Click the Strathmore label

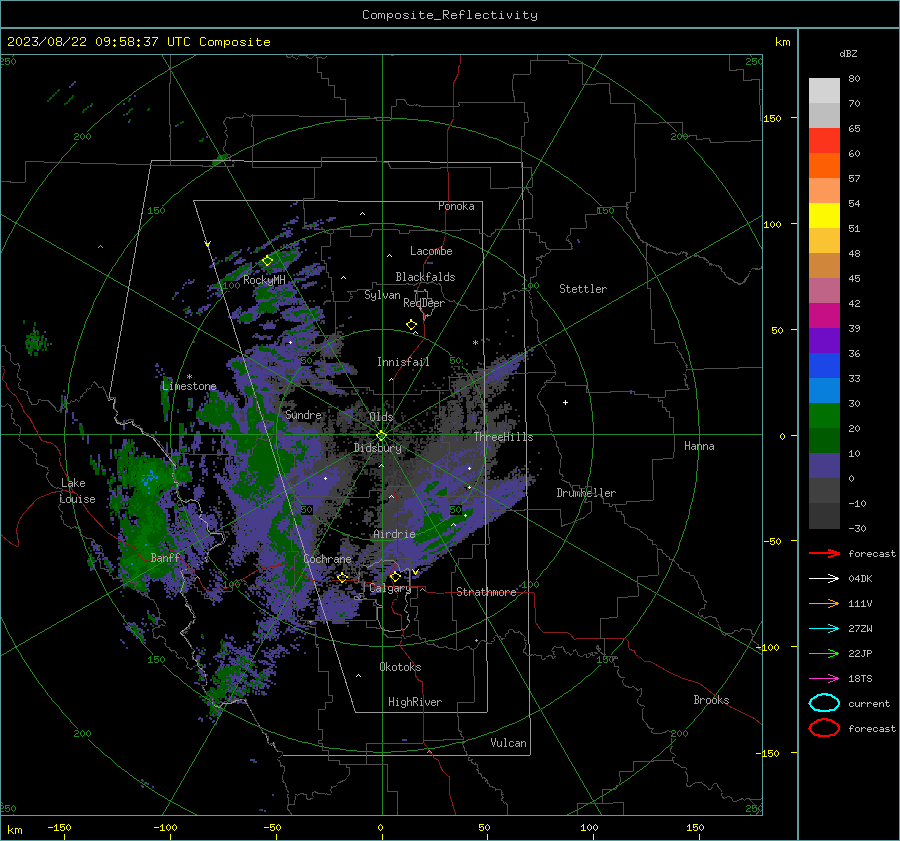[487, 592]
